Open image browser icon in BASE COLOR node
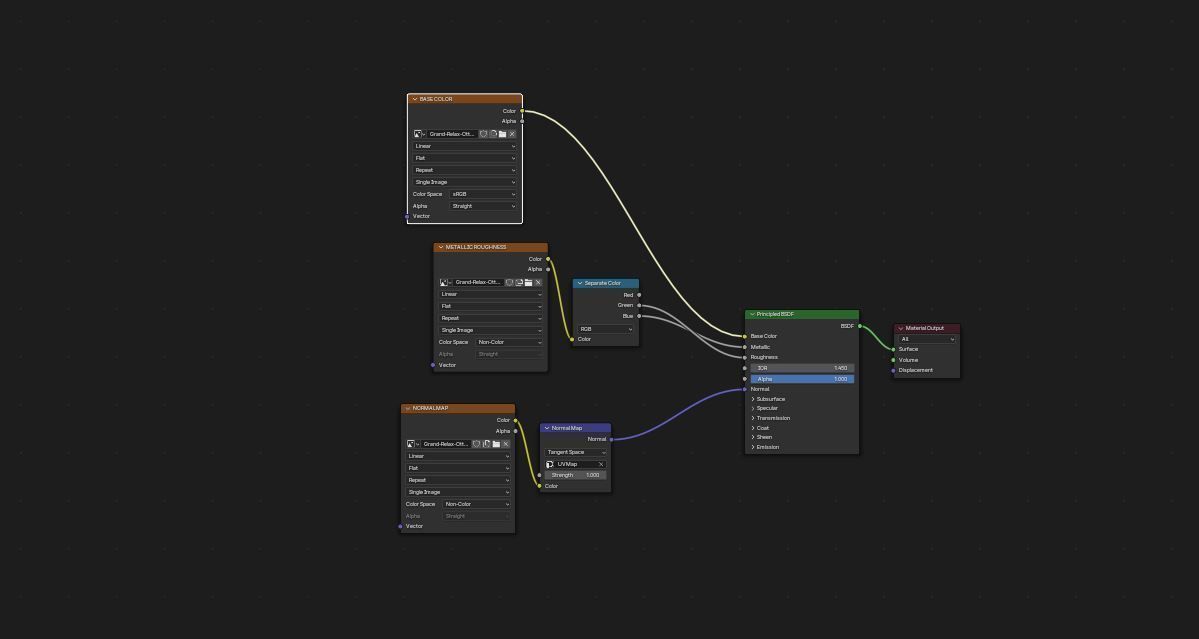Viewport: 1199px width, 639px height. point(419,134)
